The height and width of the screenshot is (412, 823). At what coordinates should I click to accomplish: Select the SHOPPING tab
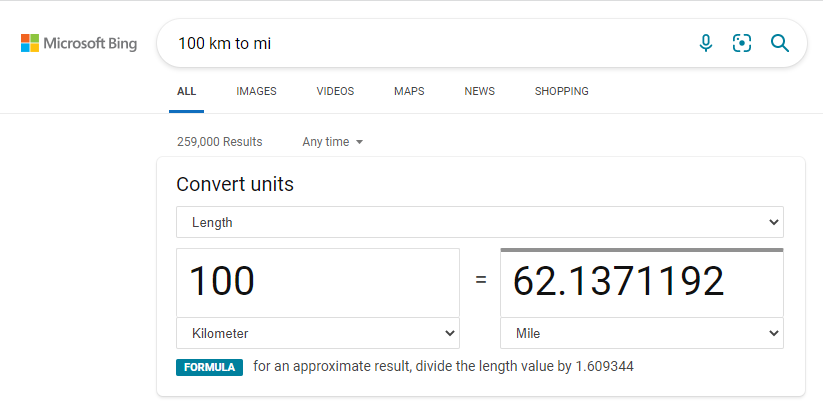(561, 91)
